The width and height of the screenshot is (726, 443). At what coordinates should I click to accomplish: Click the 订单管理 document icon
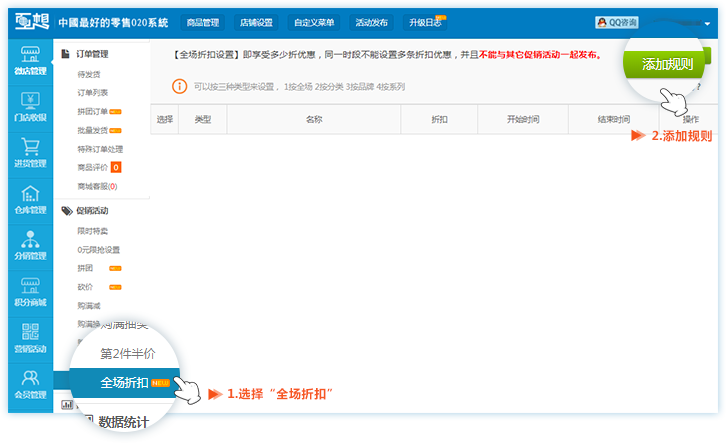[x=66, y=54]
